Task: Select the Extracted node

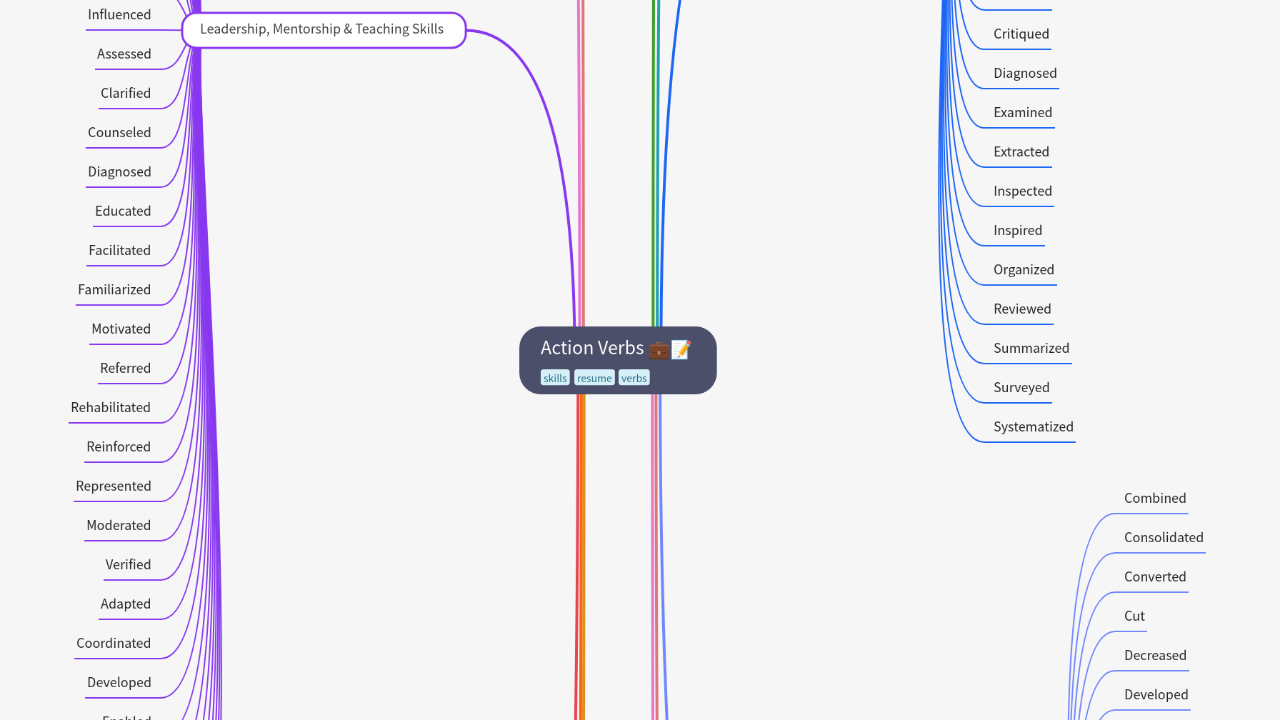Action: click(x=1021, y=152)
